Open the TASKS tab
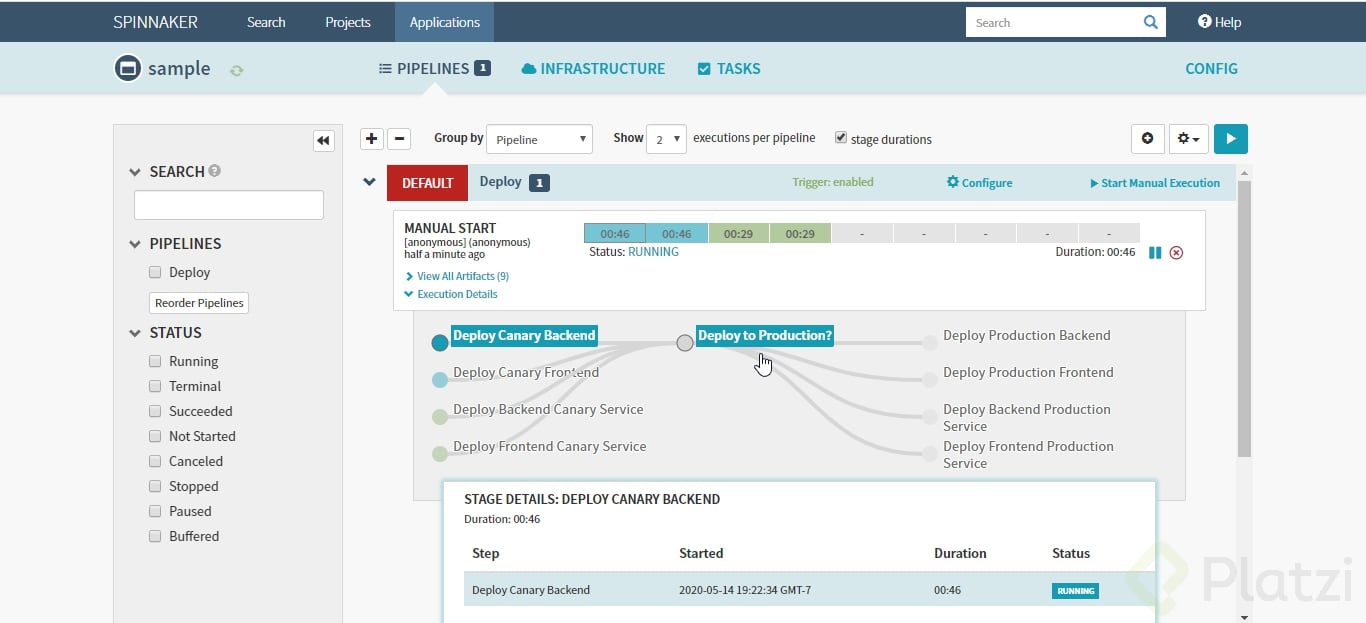The height and width of the screenshot is (623, 1366). [x=729, y=69]
